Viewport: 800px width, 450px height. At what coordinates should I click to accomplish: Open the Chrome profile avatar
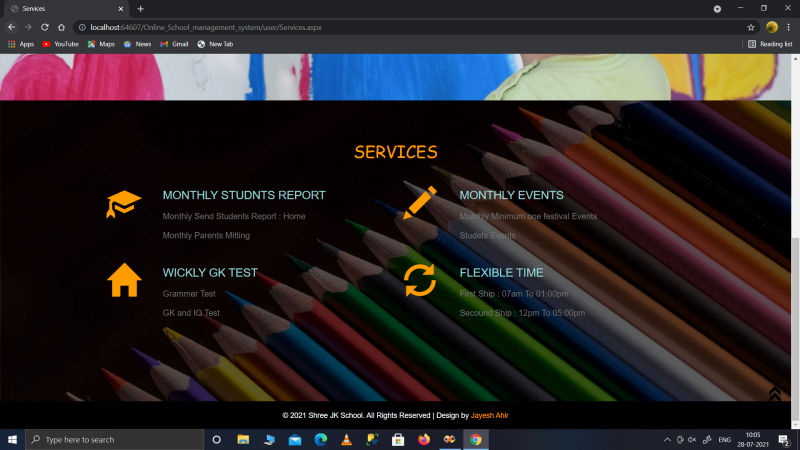click(771, 27)
